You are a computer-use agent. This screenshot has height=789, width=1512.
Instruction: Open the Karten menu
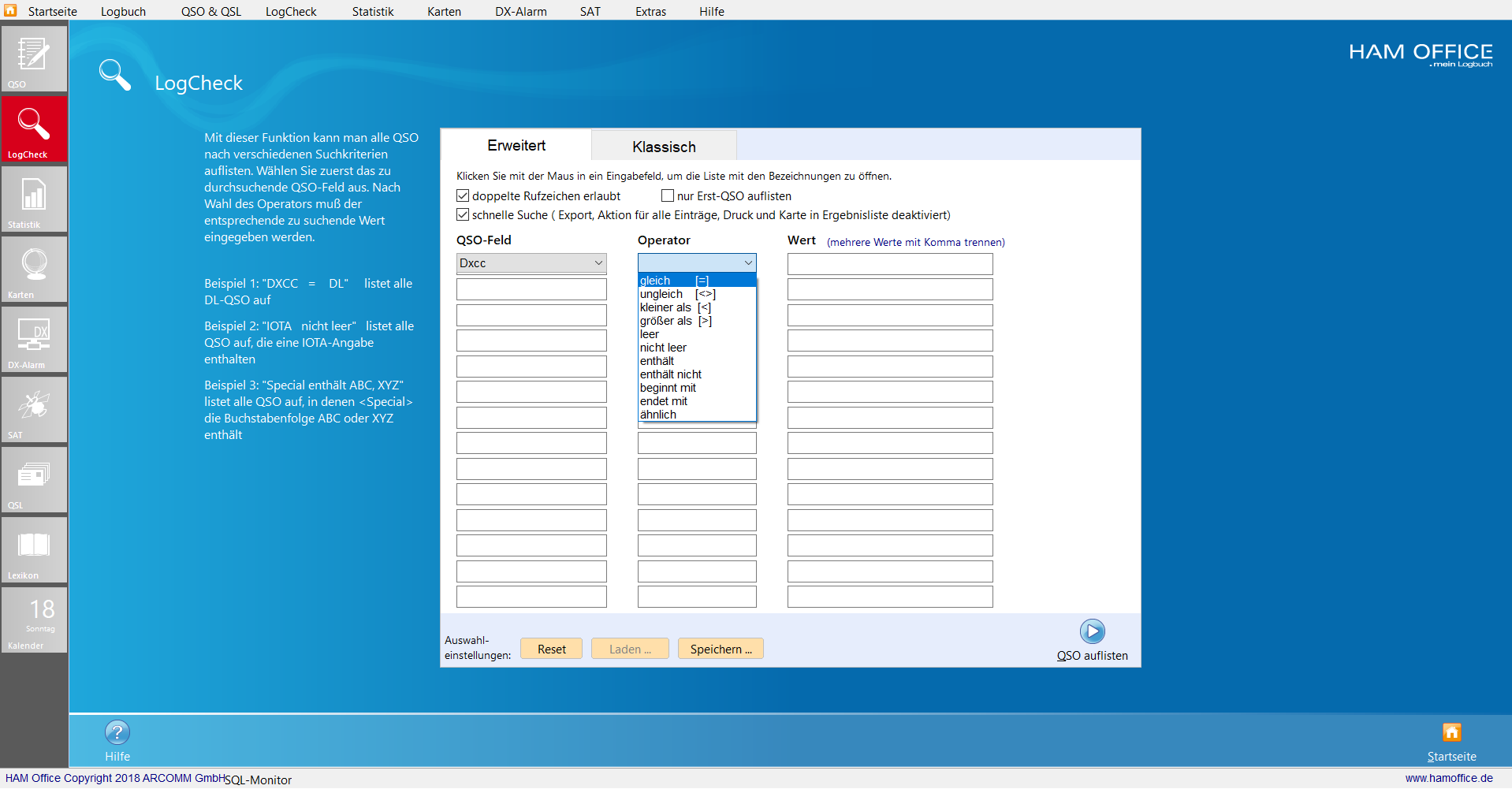[x=445, y=11]
